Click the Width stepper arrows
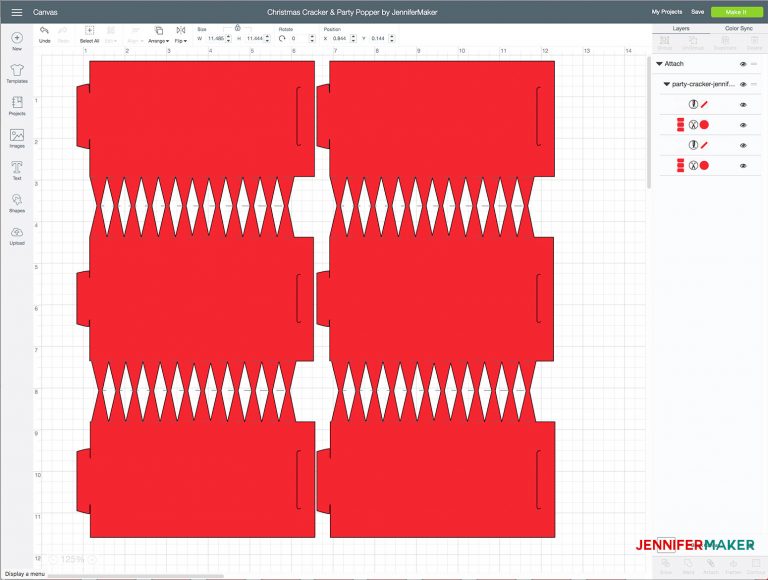This screenshot has width=768, height=580. (x=228, y=38)
